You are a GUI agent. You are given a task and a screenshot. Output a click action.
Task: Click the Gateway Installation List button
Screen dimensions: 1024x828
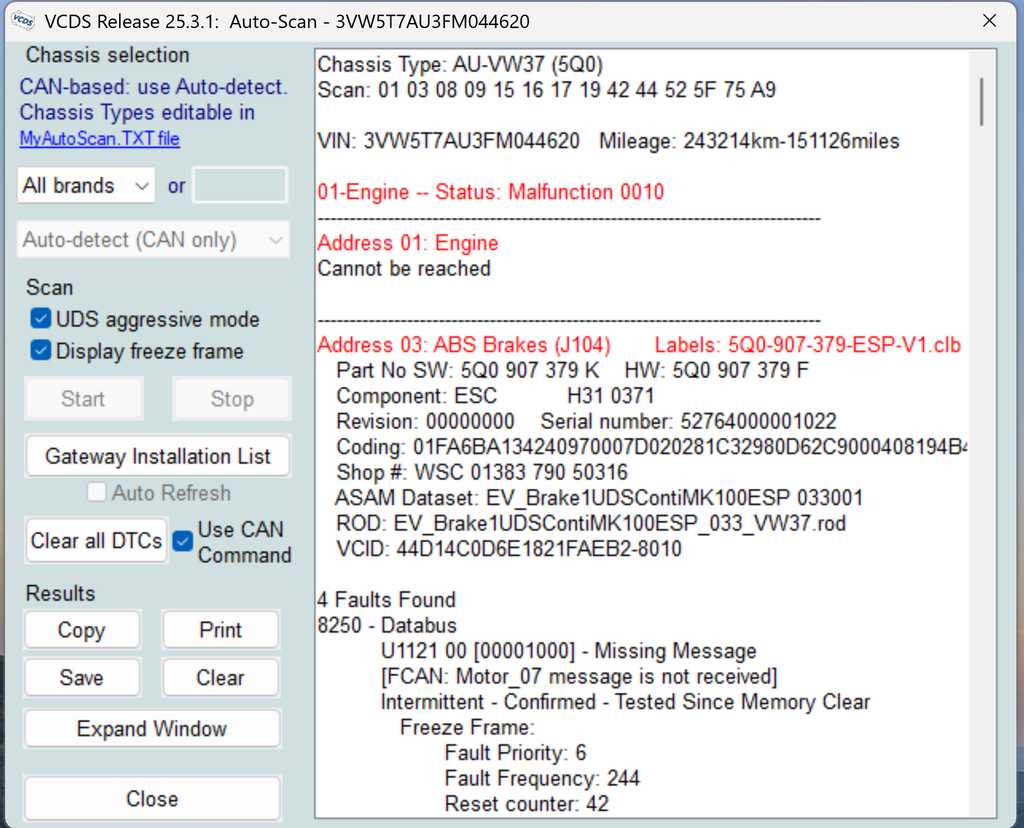157,456
